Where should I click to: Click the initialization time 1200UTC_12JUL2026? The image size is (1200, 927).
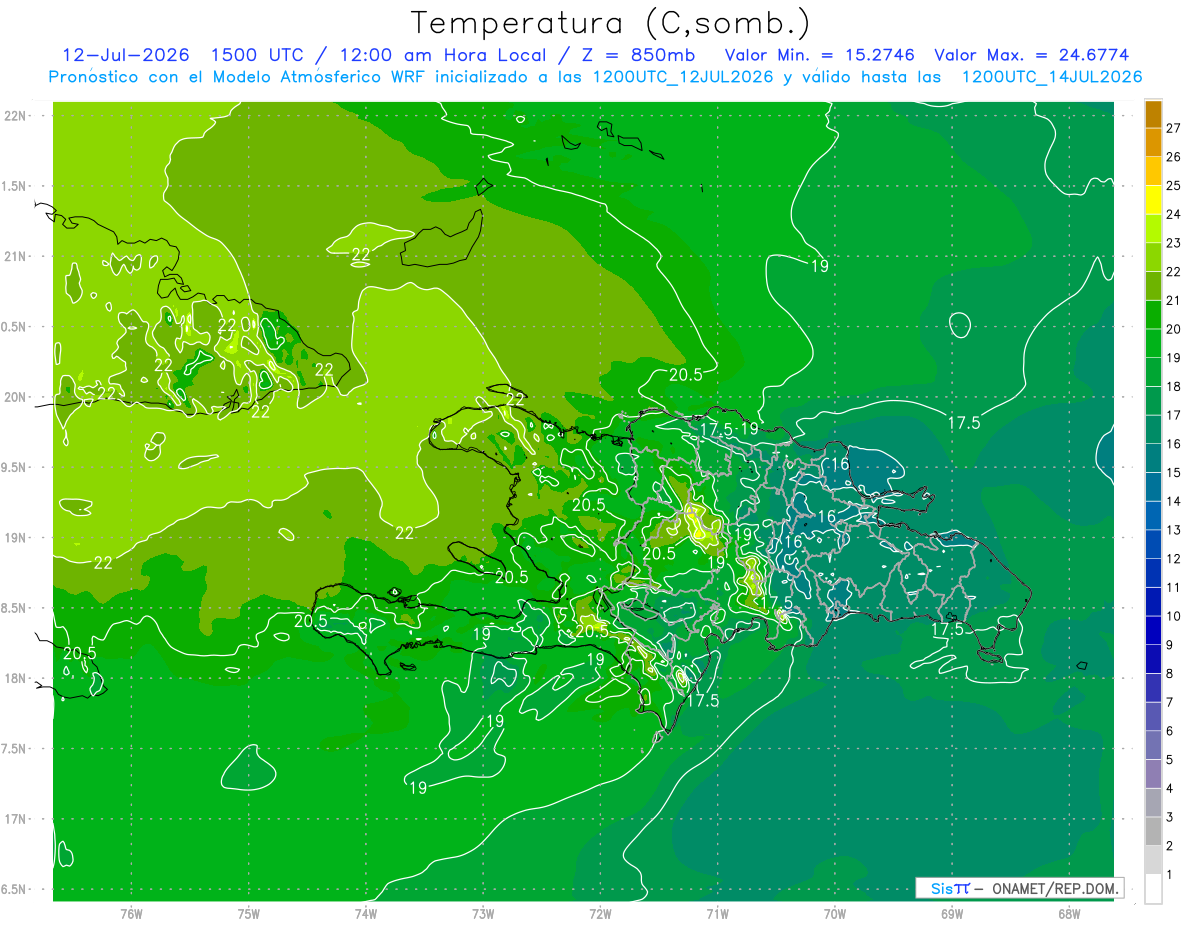pos(683,77)
